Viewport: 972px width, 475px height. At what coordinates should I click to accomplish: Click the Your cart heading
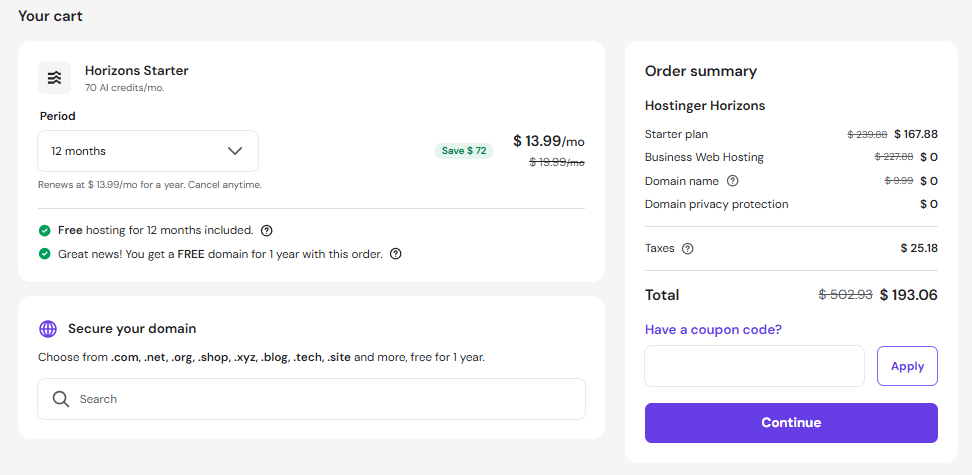coord(50,16)
